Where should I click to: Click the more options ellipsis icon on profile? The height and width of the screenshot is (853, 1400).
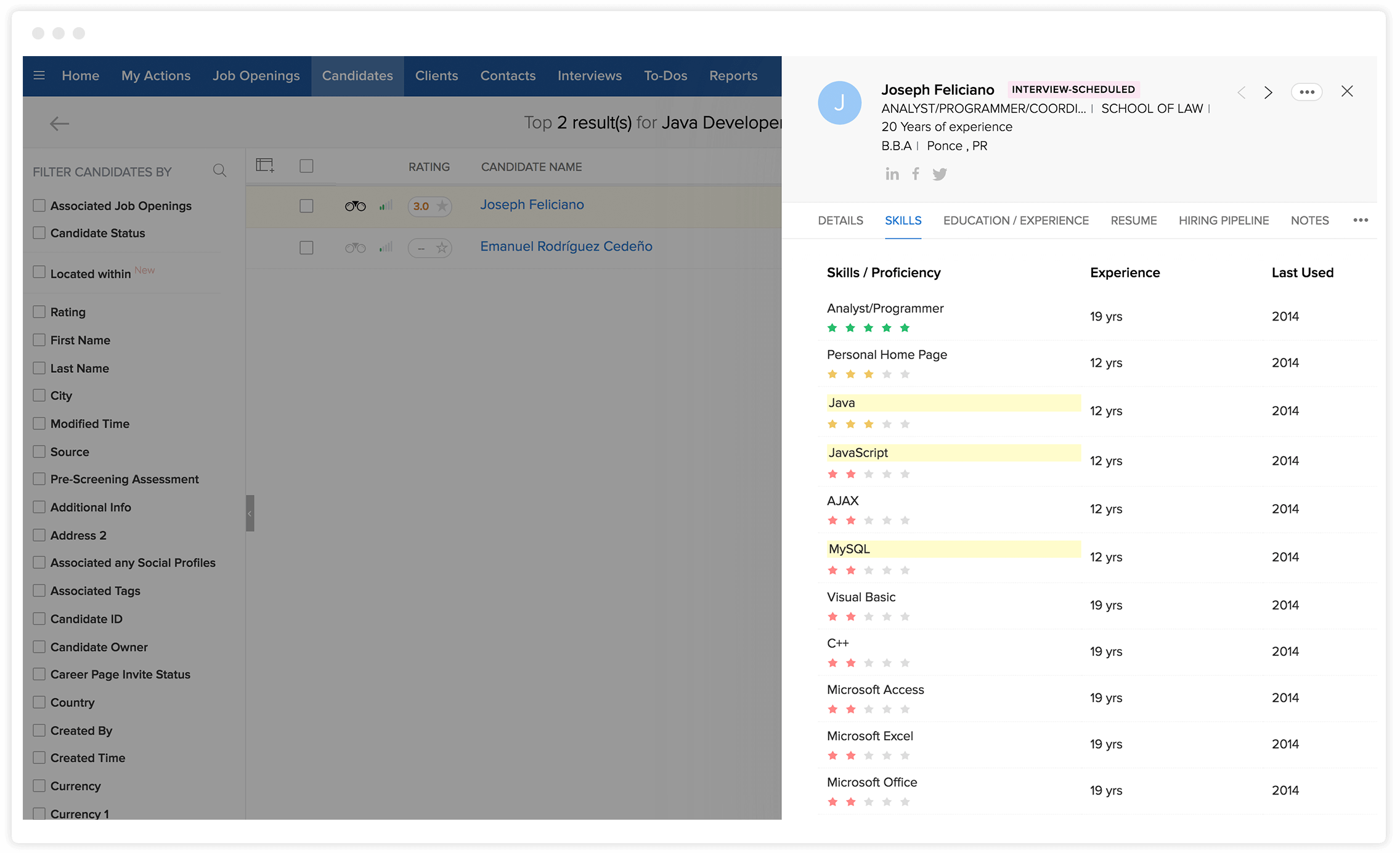tap(1307, 91)
